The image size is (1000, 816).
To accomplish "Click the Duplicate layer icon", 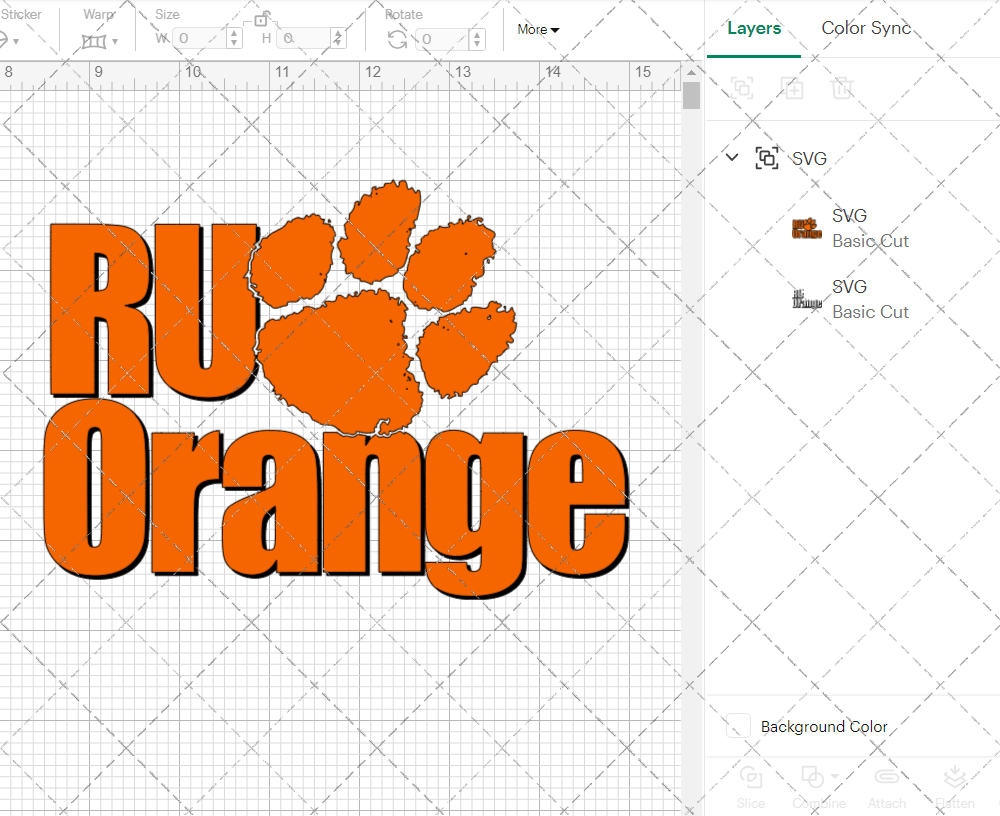I will 793,88.
